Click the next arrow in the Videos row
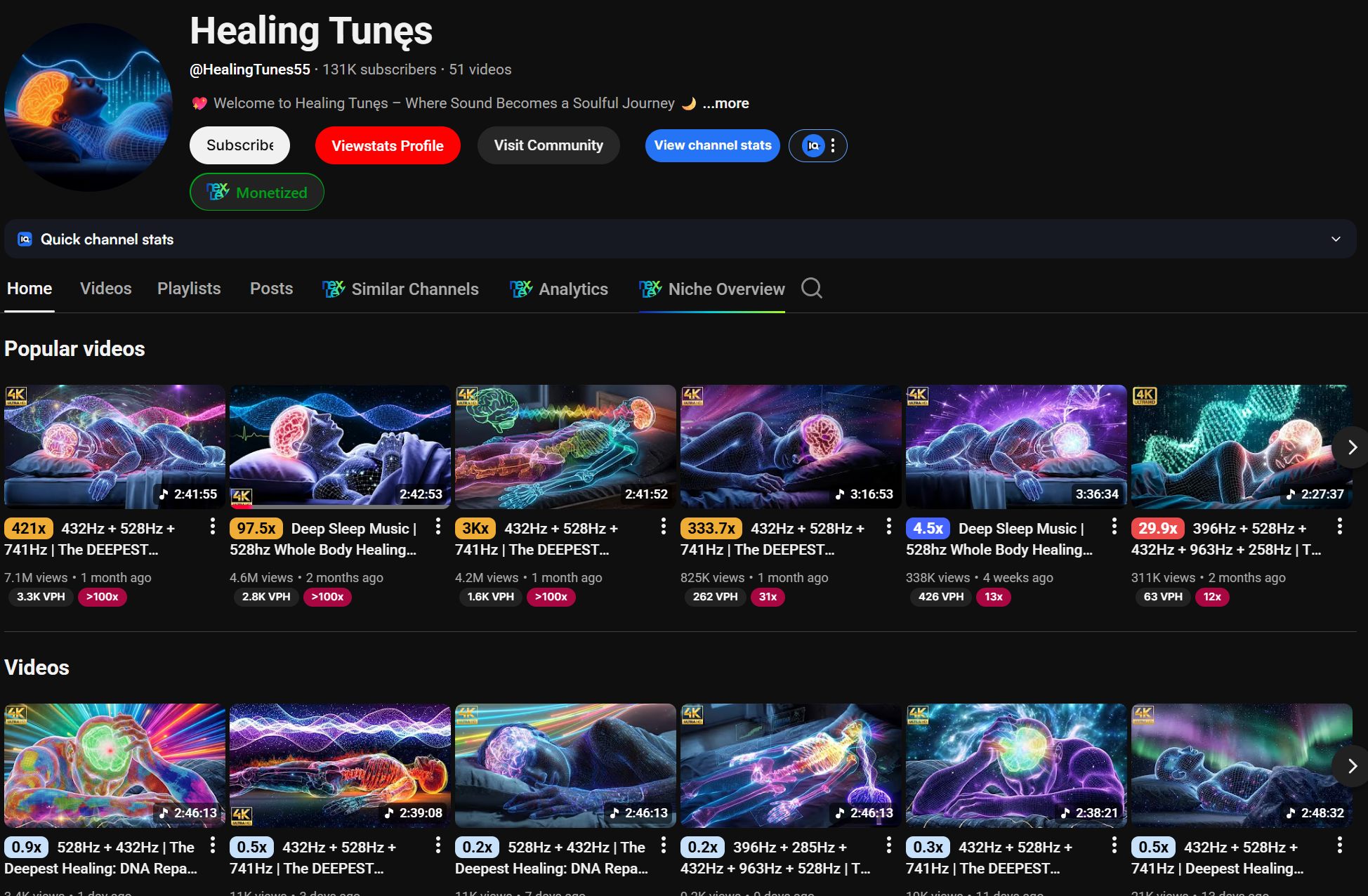 [x=1351, y=765]
